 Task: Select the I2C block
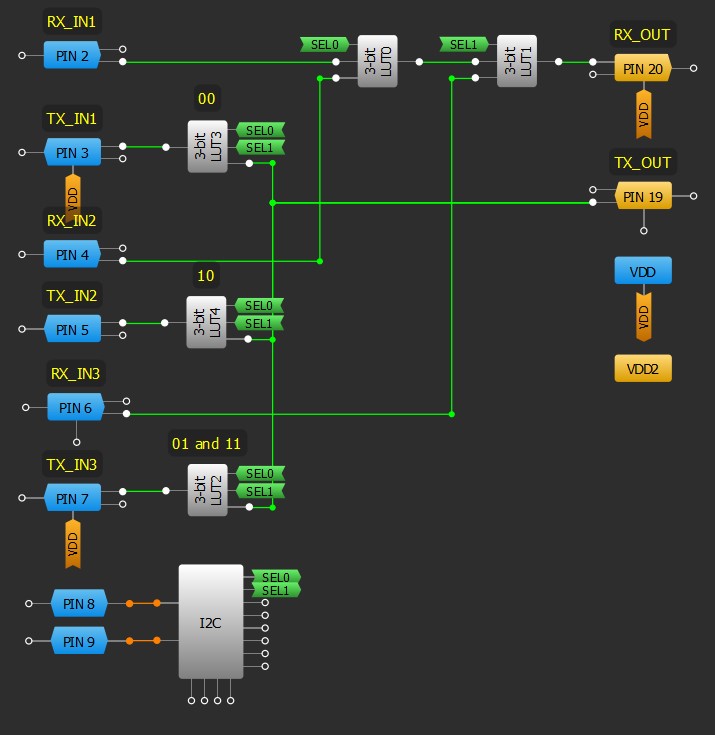click(210, 622)
